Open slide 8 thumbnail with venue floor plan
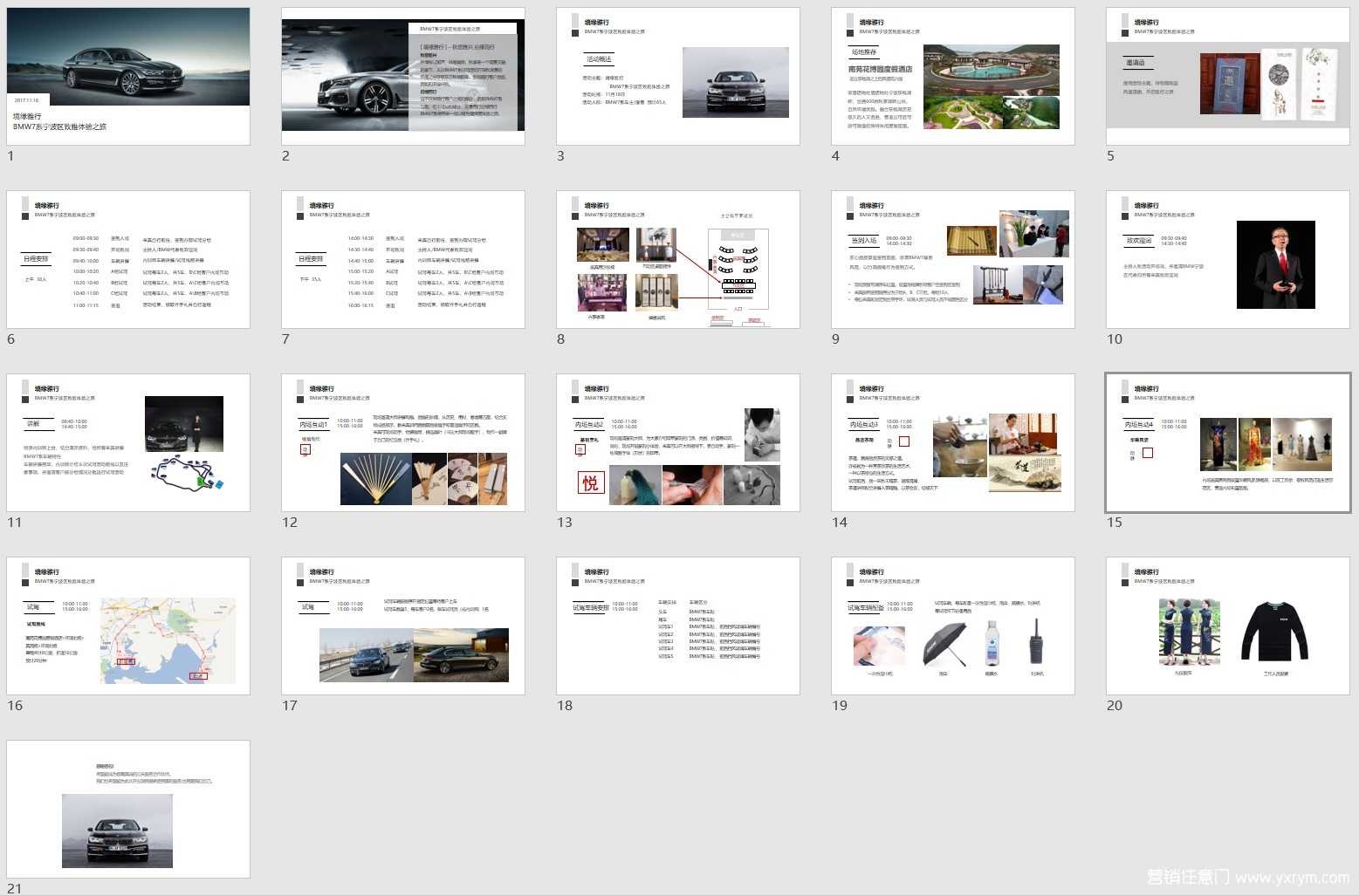 click(x=678, y=260)
